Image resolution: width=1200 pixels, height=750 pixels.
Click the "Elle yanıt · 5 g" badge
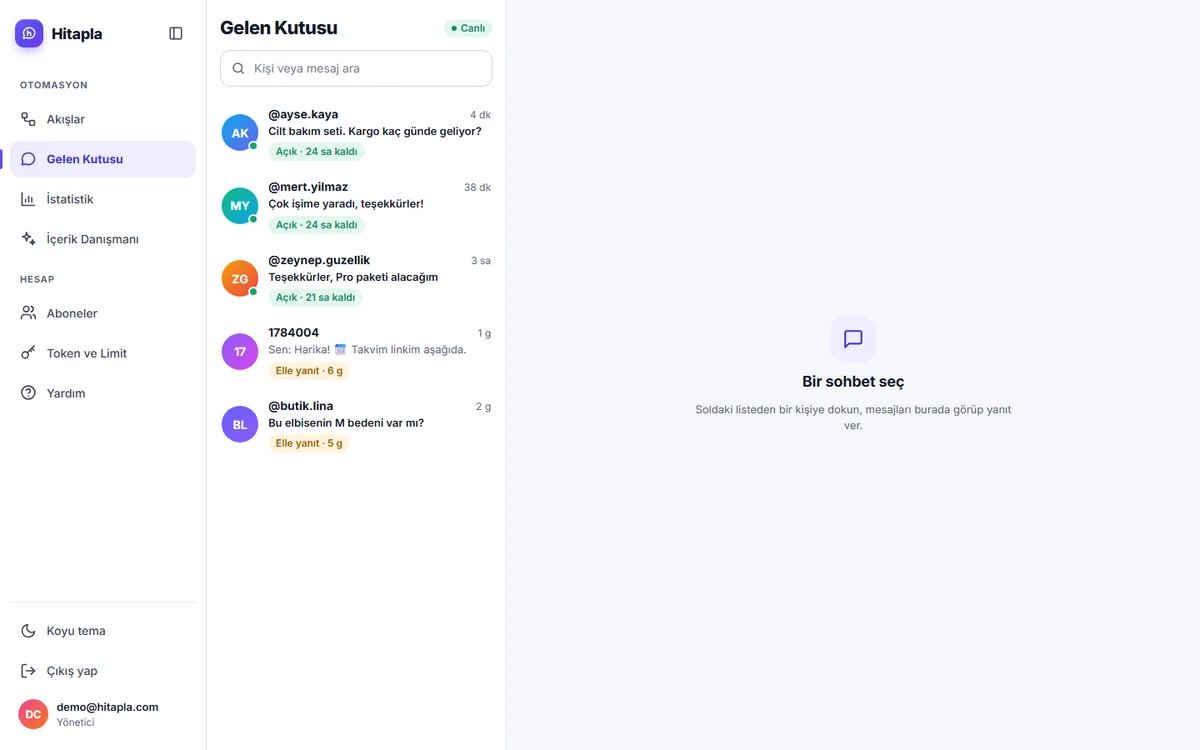[x=309, y=443]
